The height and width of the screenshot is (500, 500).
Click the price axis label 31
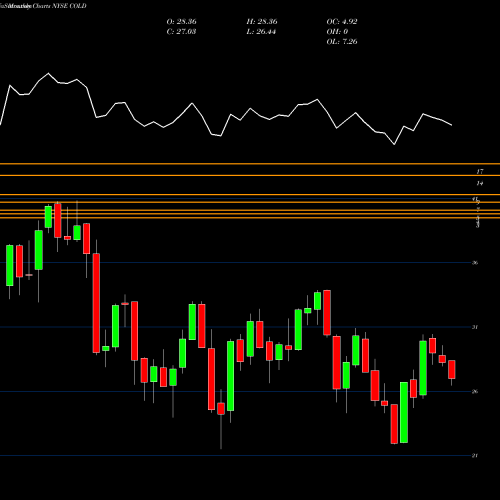coord(475,327)
